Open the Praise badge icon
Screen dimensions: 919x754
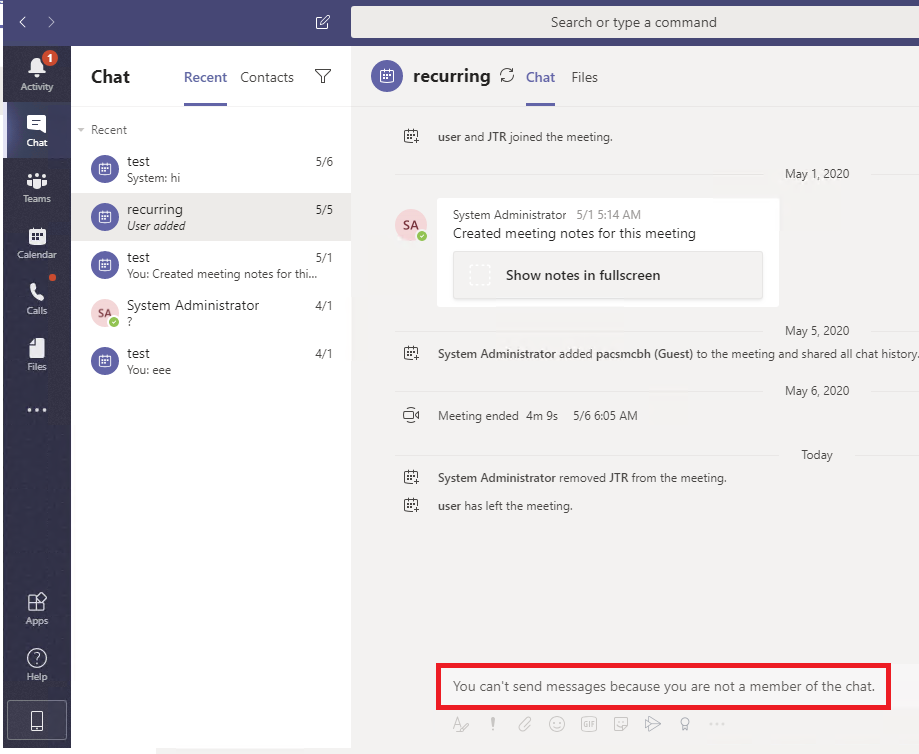coord(685,724)
